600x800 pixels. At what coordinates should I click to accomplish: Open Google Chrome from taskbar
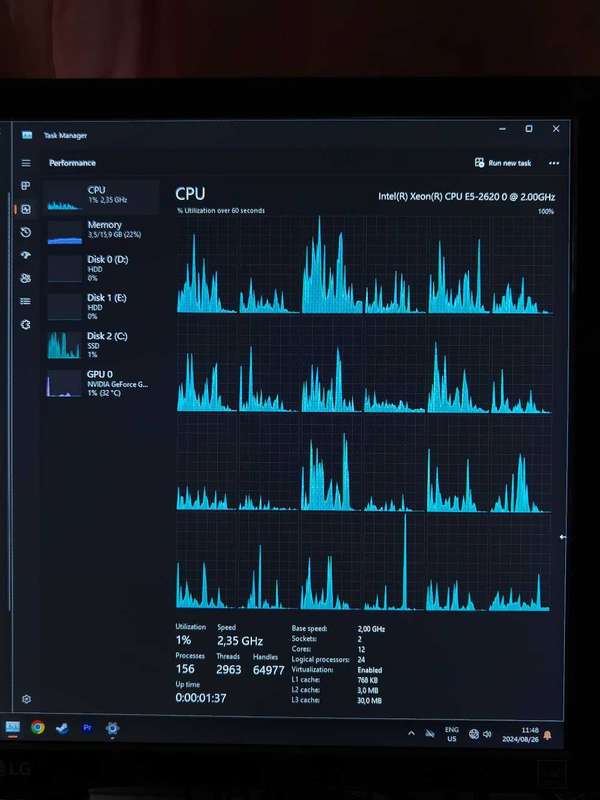point(37,728)
